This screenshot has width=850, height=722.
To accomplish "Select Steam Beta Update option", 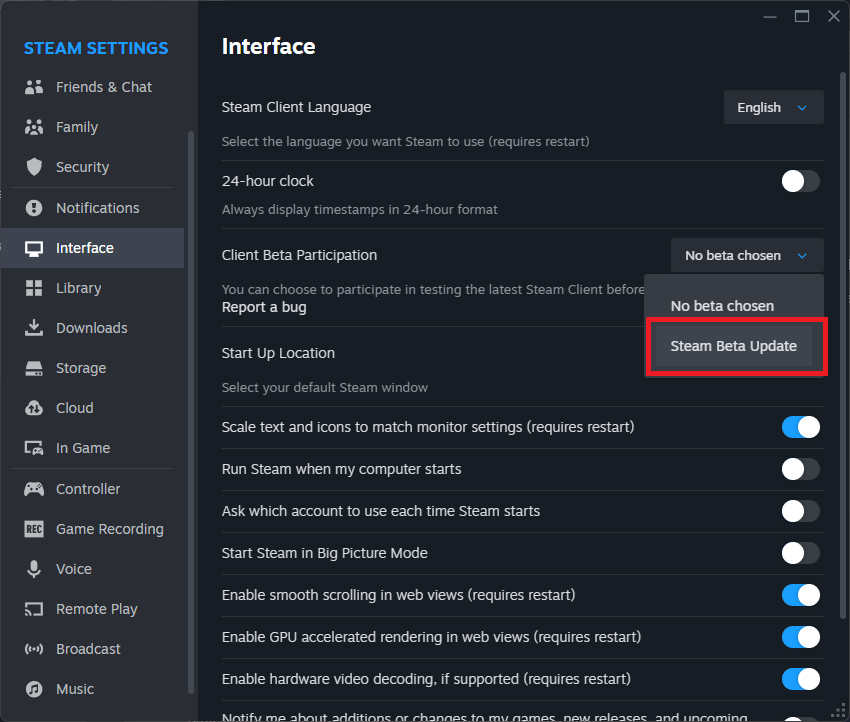I will pyautogui.click(x=734, y=346).
